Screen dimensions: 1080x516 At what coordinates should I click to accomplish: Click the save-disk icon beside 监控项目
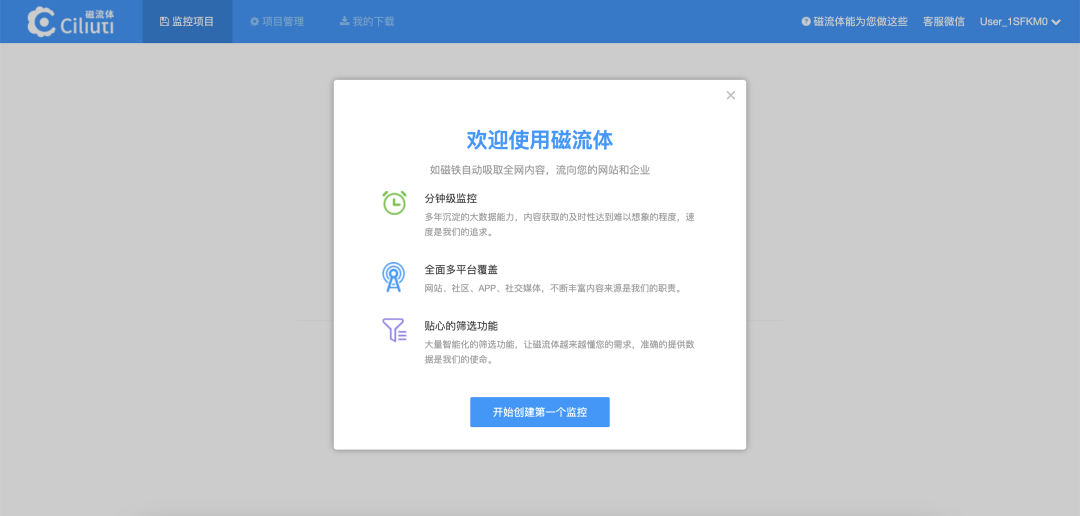[164, 21]
